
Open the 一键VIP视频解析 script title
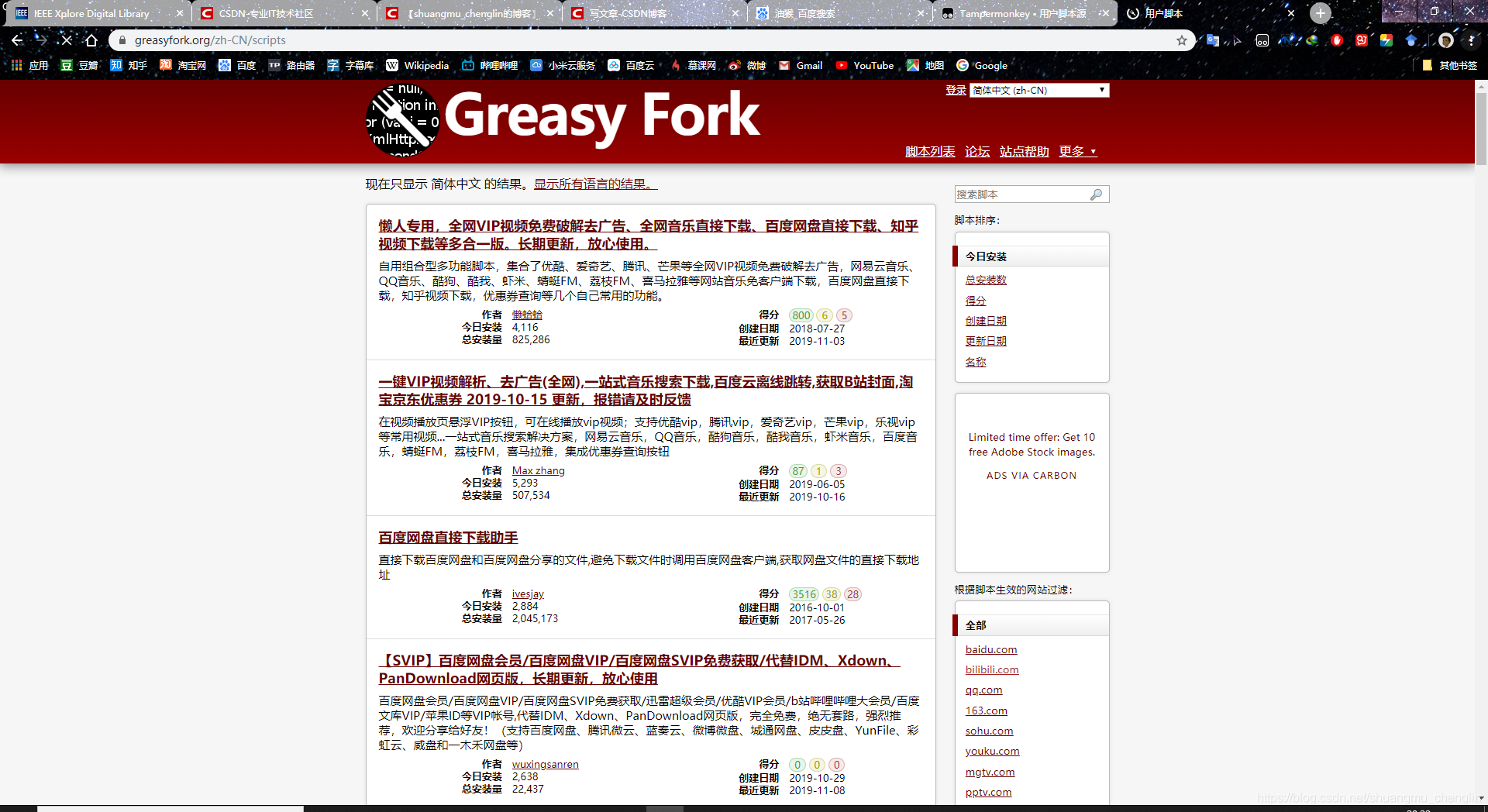point(646,391)
